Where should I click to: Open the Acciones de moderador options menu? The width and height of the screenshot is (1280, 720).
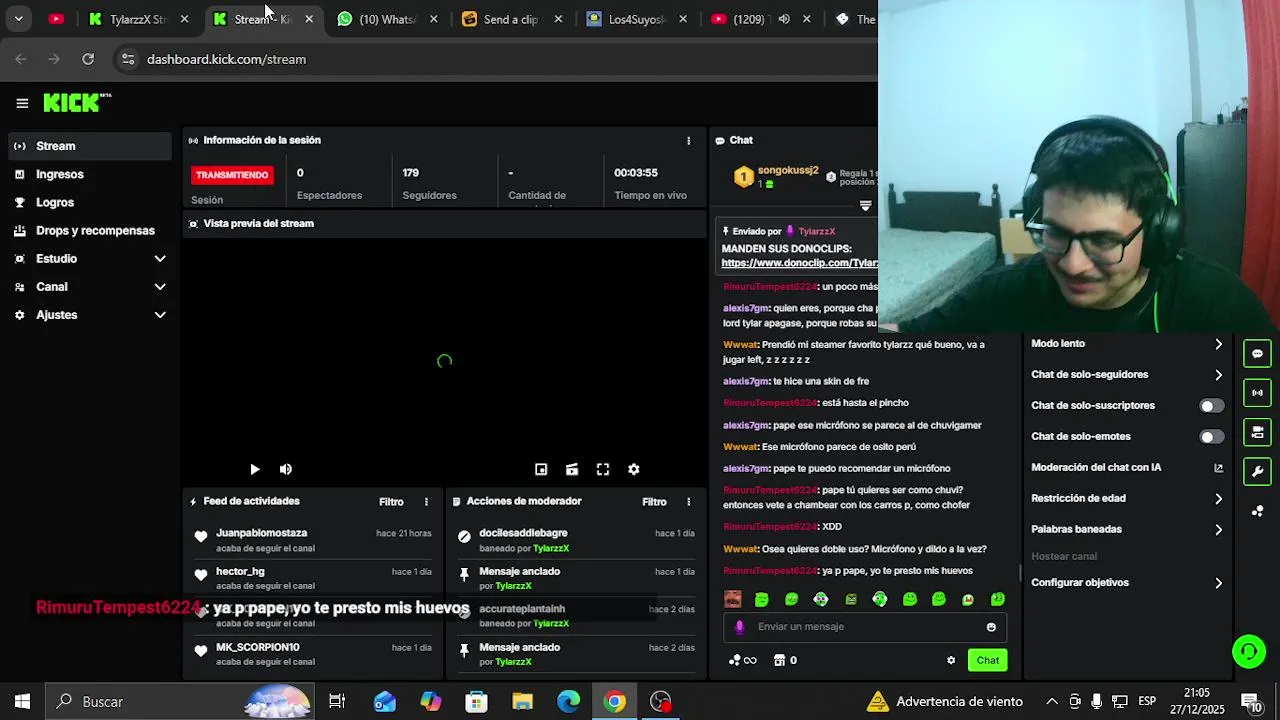tap(688, 502)
